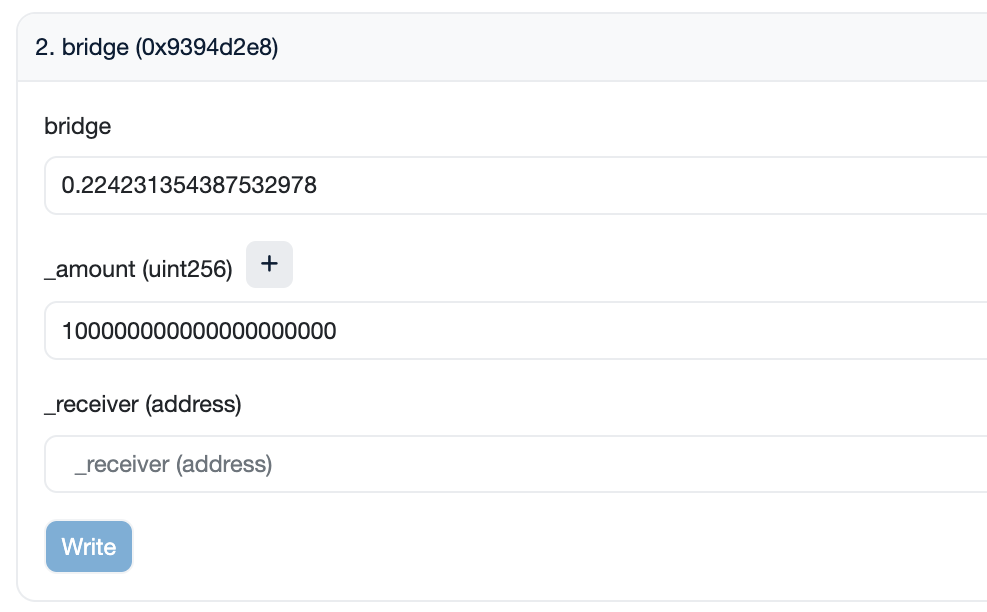Click the "_receiver (address)" label above the field

point(143,404)
